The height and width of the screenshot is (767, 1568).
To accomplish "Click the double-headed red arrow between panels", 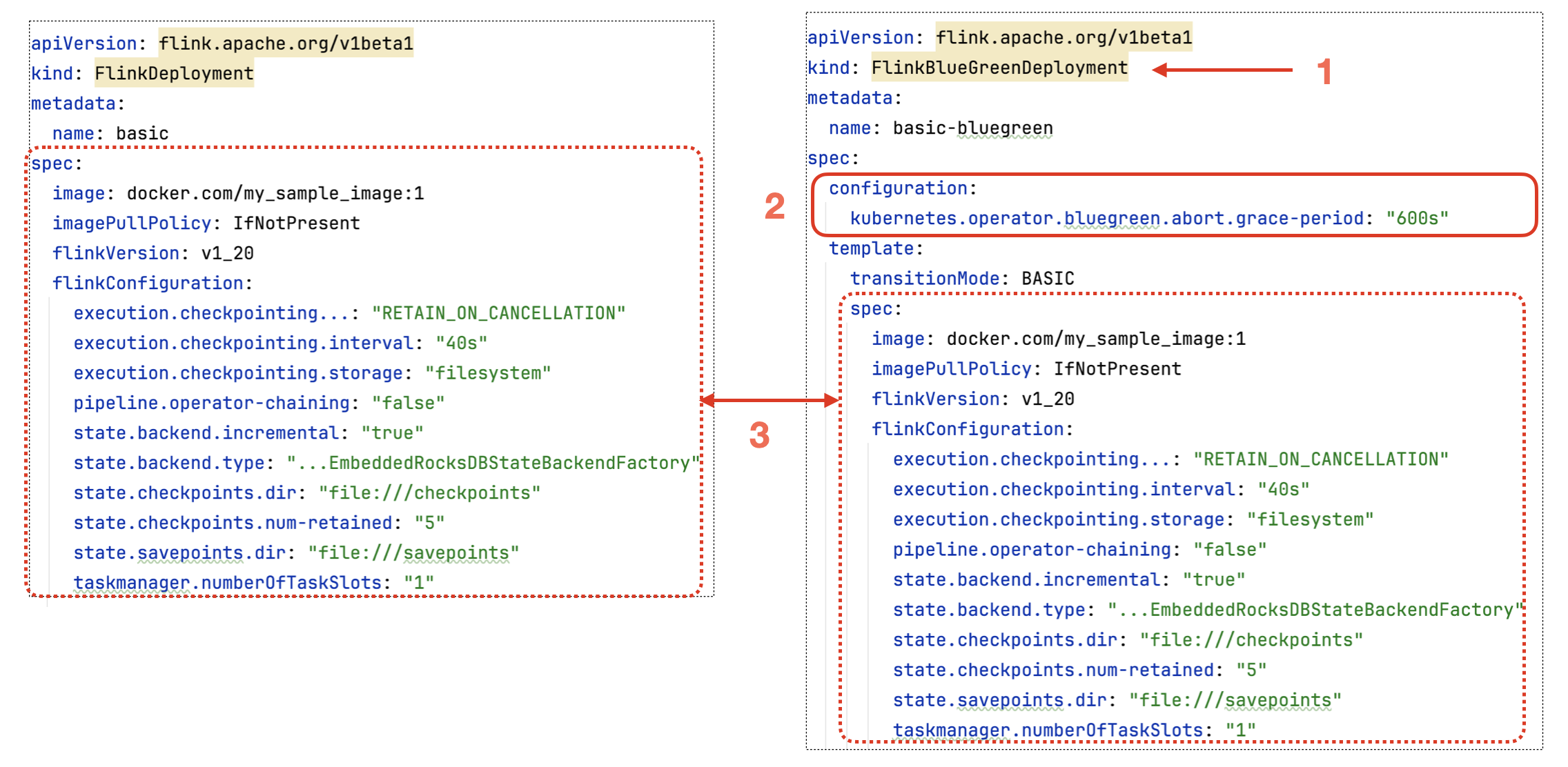I will point(770,400).
